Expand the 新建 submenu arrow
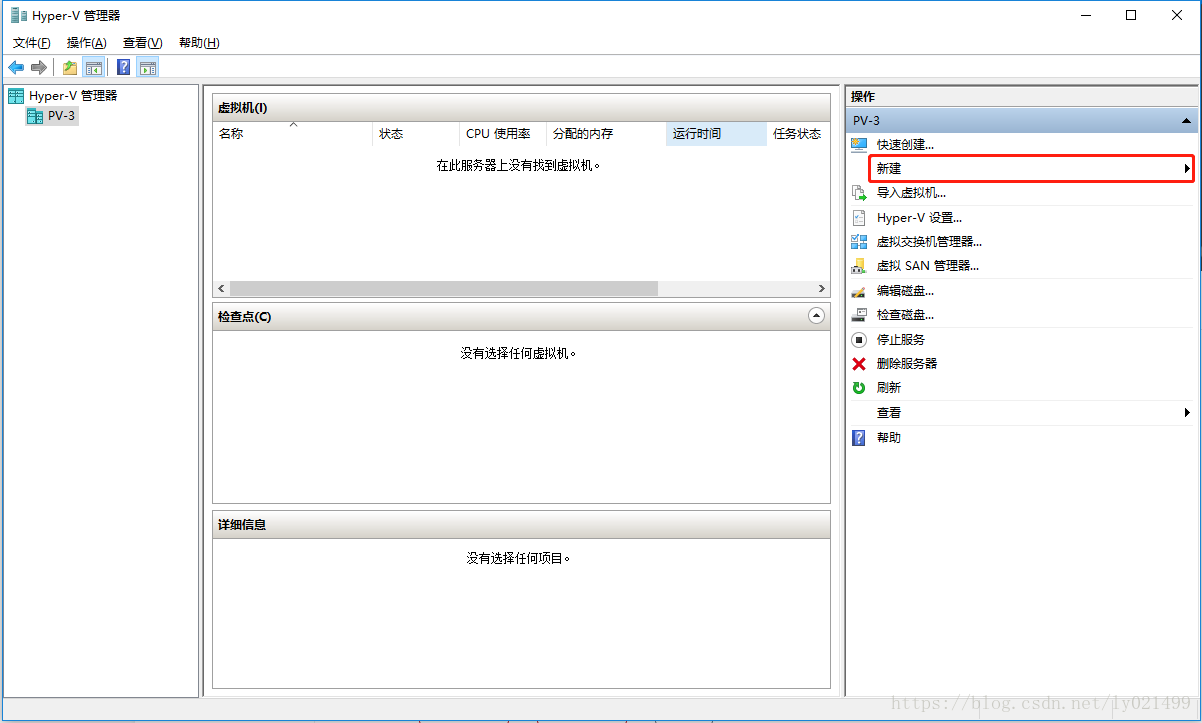Viewport: 1202px width, 723px height. pos(1187,169)
